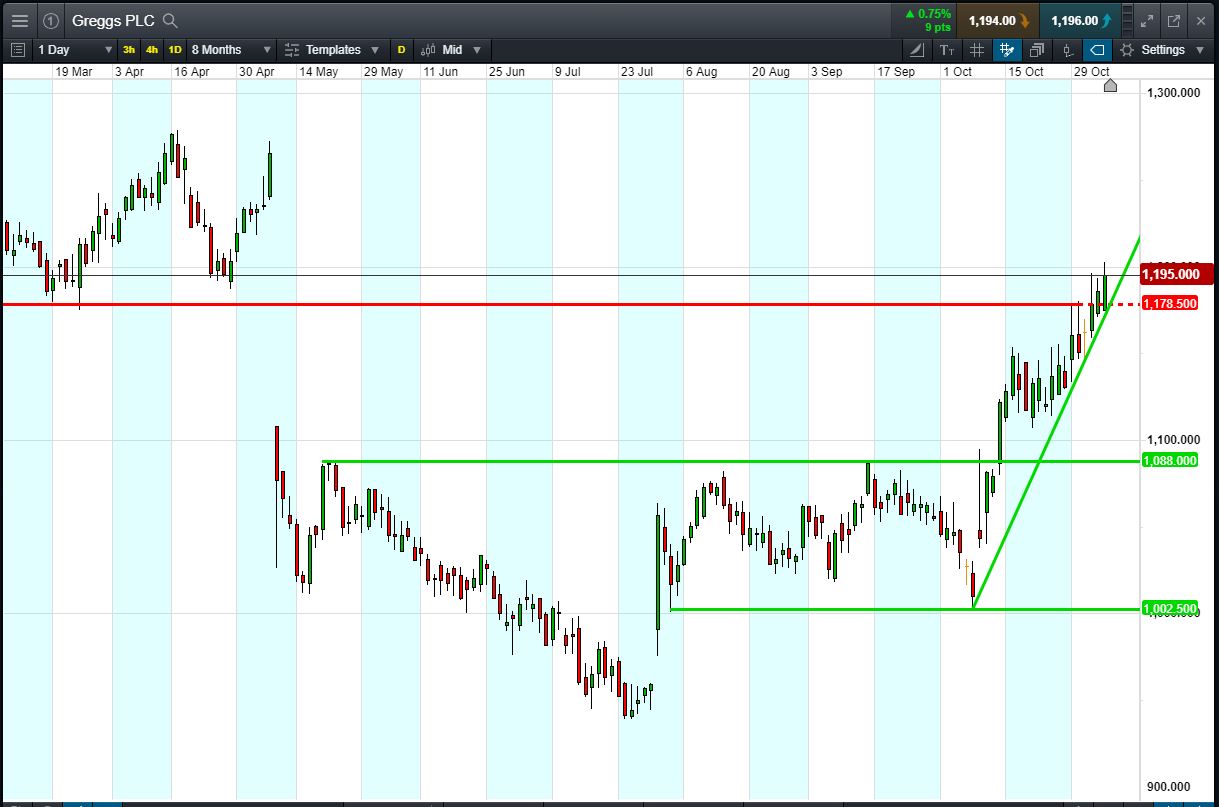Viewport: 1219px width, 807px height.
Task: Toggle the price label tag icon
Action: click(1097, 49)
